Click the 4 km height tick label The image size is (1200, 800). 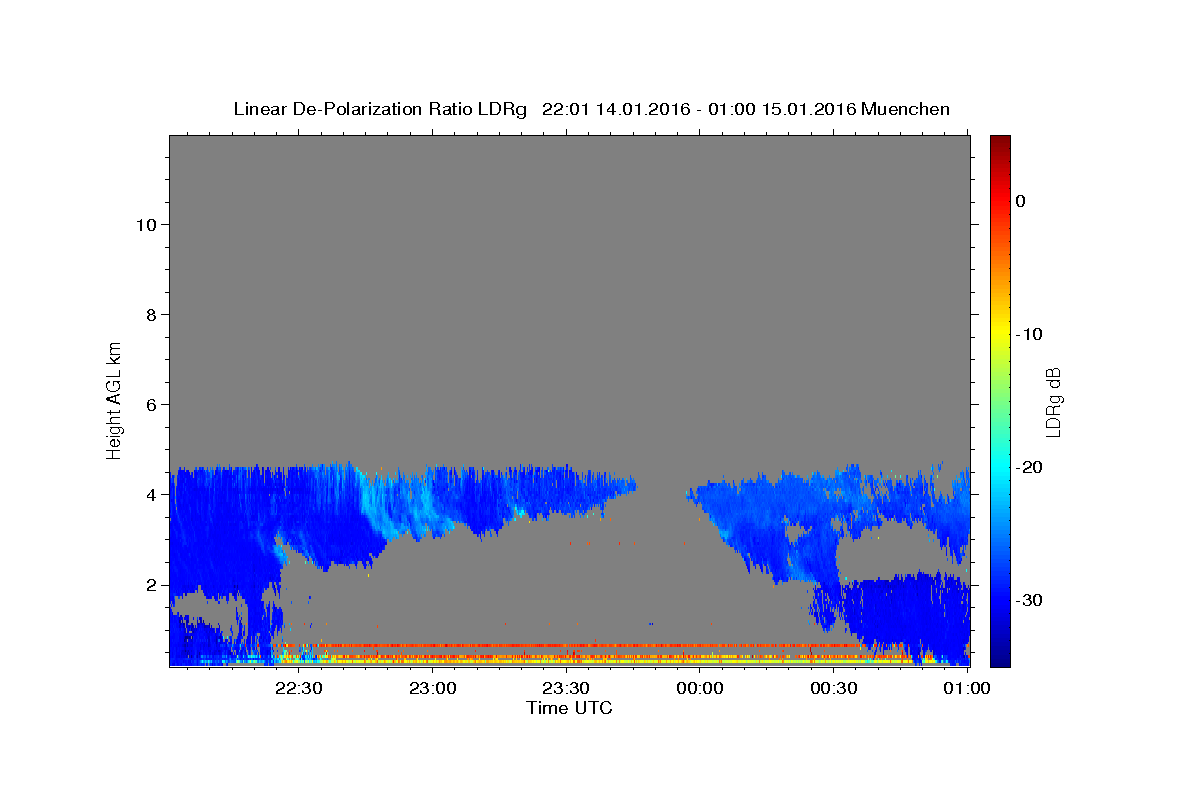point(150,495)
